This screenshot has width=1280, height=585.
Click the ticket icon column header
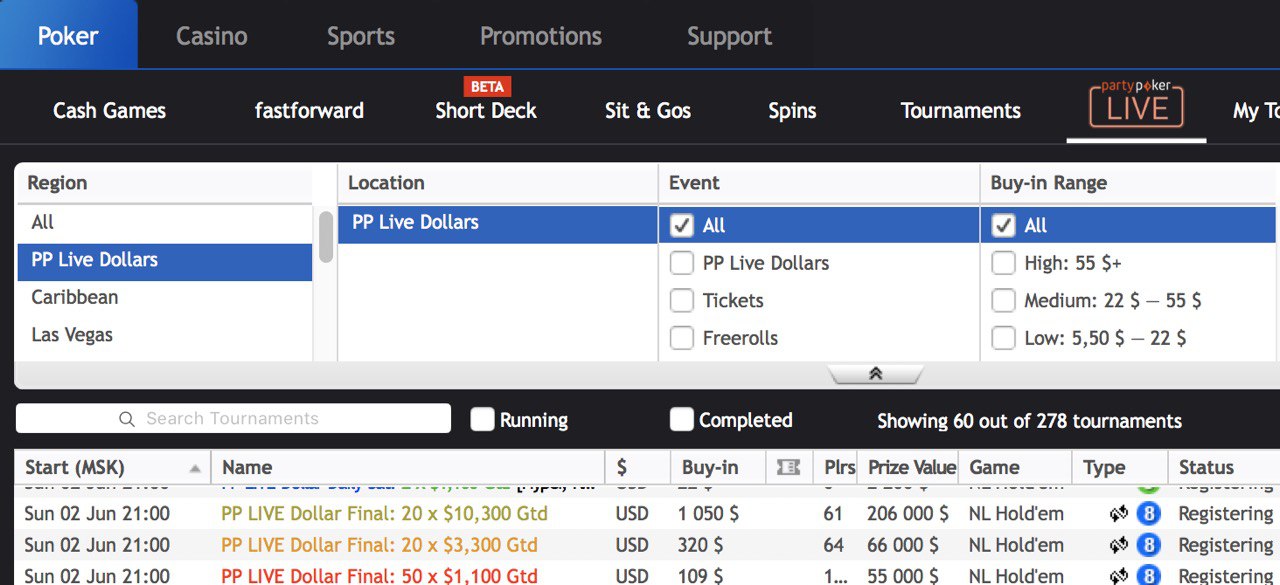pos(788,467)
